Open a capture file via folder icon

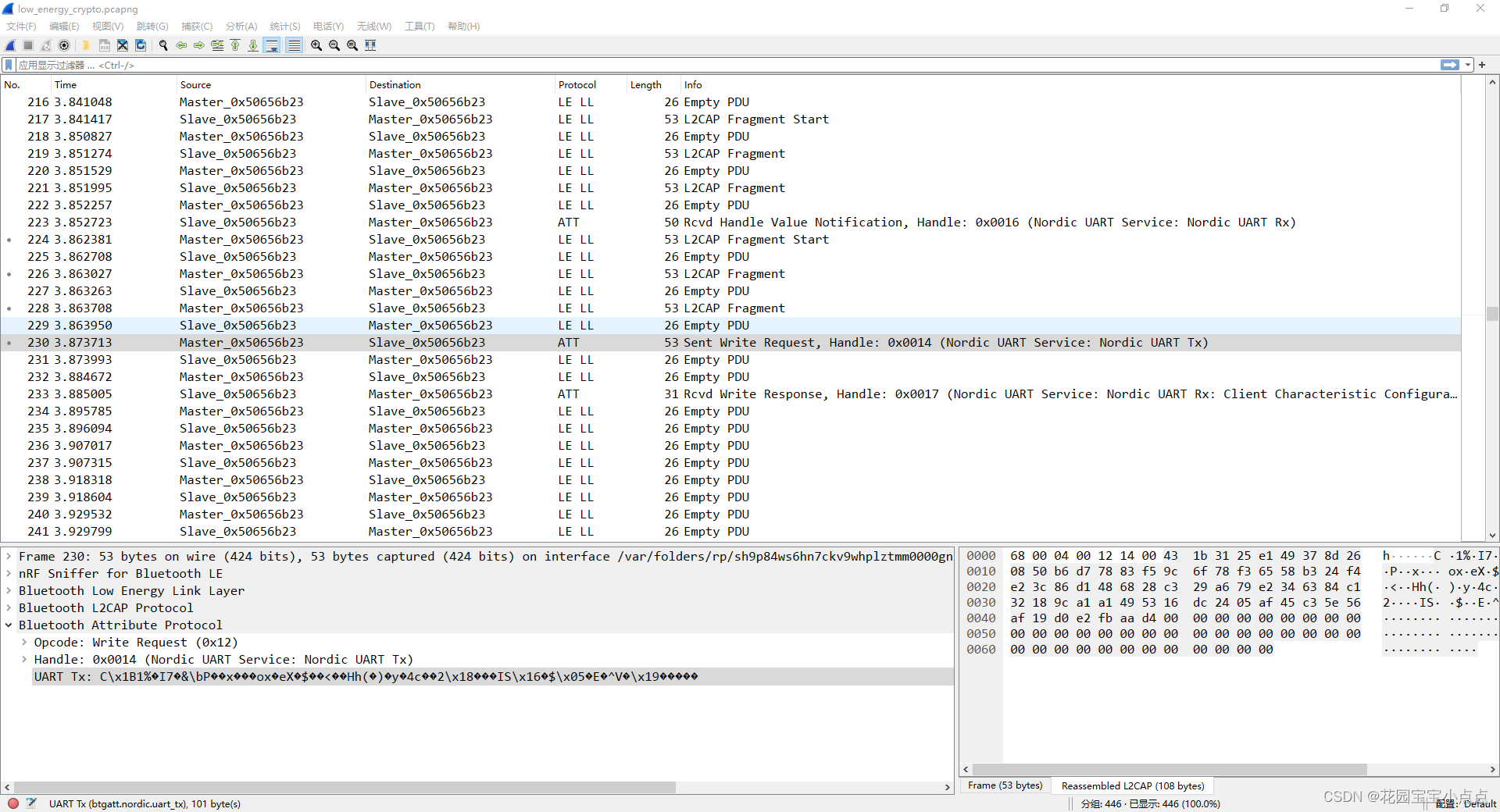click(86, 45)
